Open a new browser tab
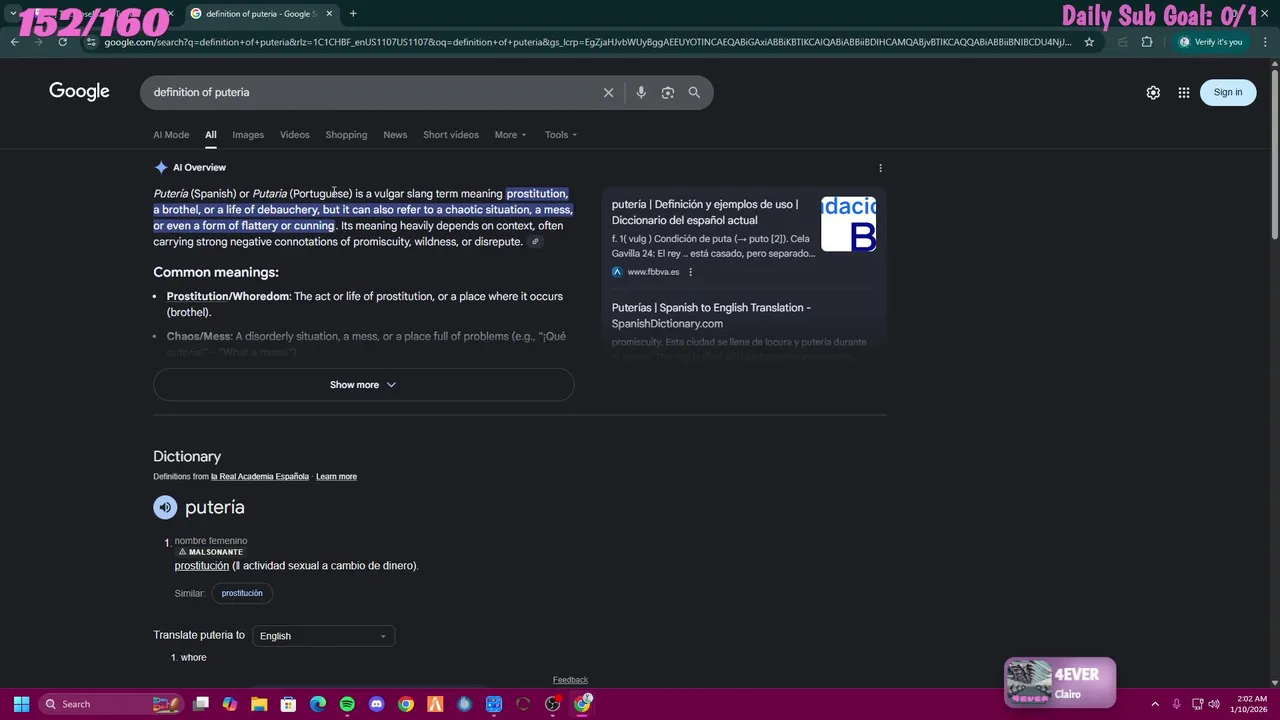This screenshot has height=720, width=1280. 353,13
